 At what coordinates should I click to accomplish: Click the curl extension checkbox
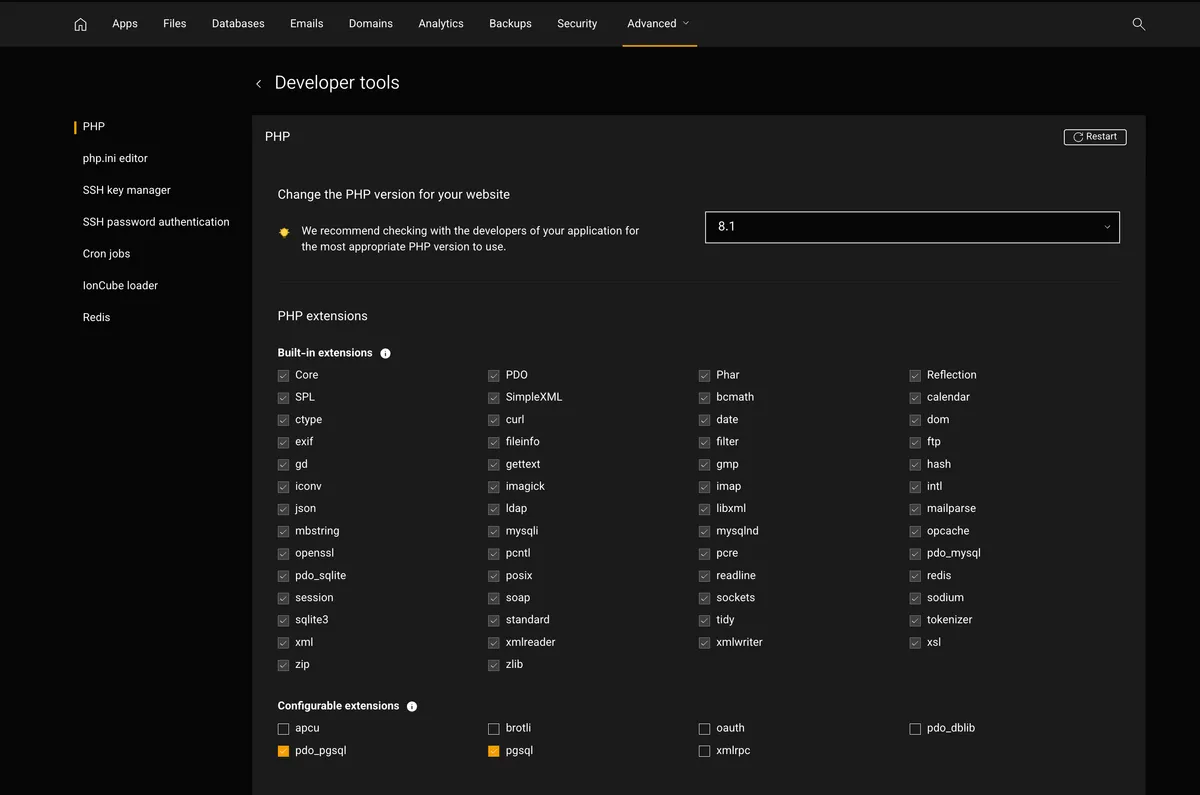point(494,420)
